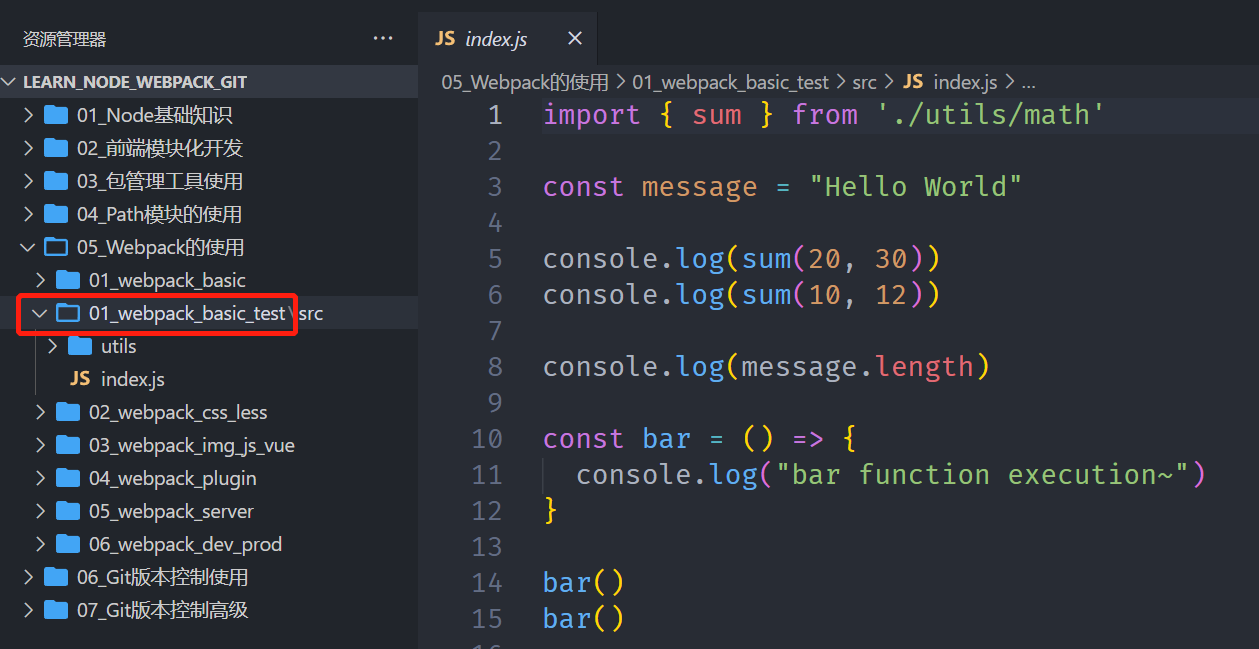Collapse the LEARN_NODE_WEBPACK_GIT root section
1259x649 pixels.
pos(10,82)
